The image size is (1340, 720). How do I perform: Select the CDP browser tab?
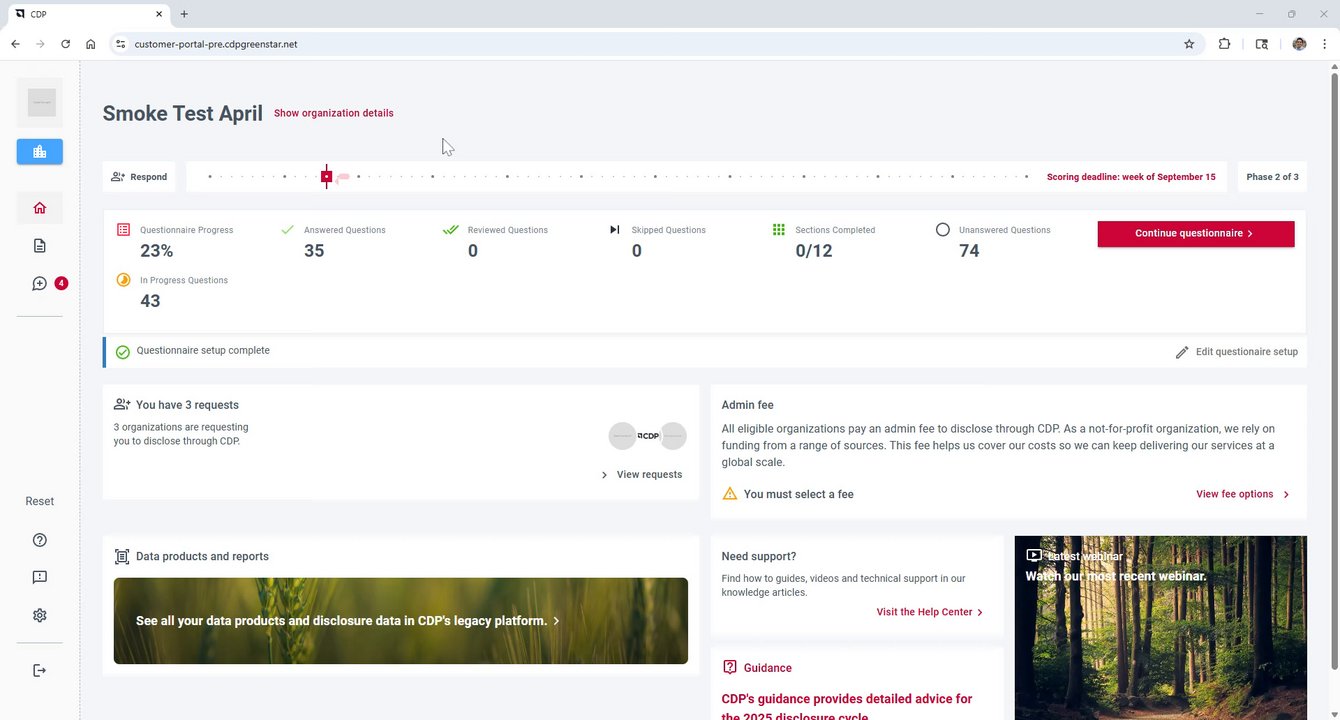pyautogui.click(x=88, y=14)
